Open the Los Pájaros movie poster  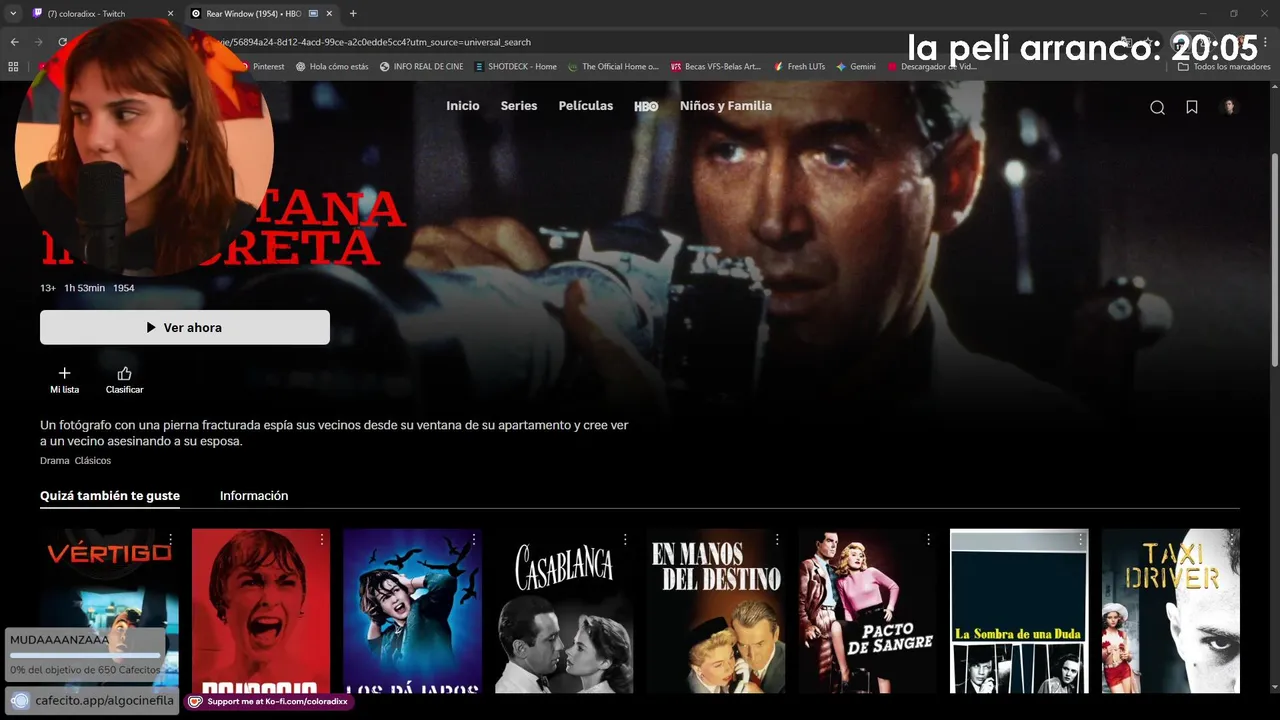click(412, 611)
